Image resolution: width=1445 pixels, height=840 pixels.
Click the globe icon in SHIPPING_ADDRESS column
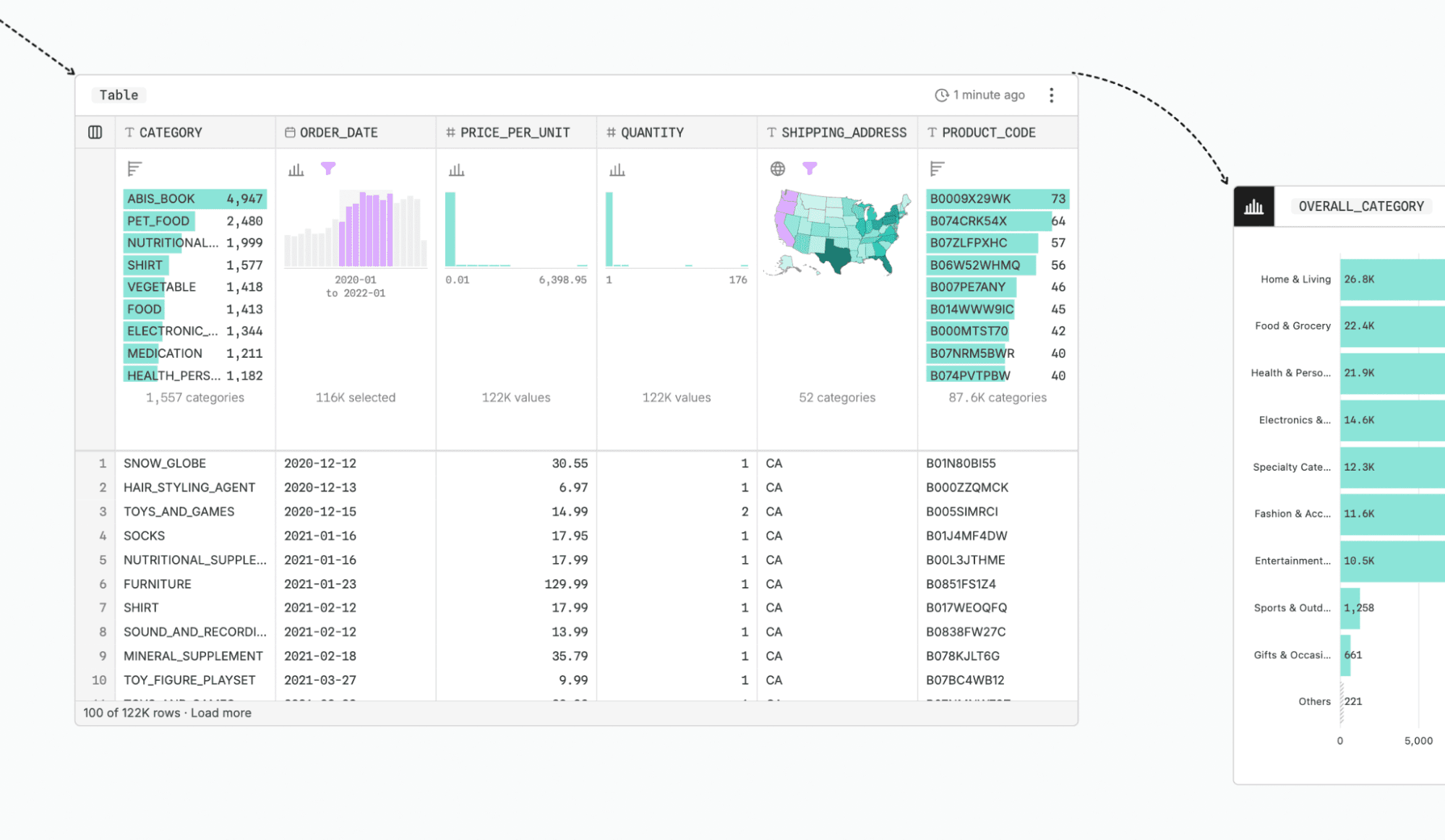(x=777, y=168)
